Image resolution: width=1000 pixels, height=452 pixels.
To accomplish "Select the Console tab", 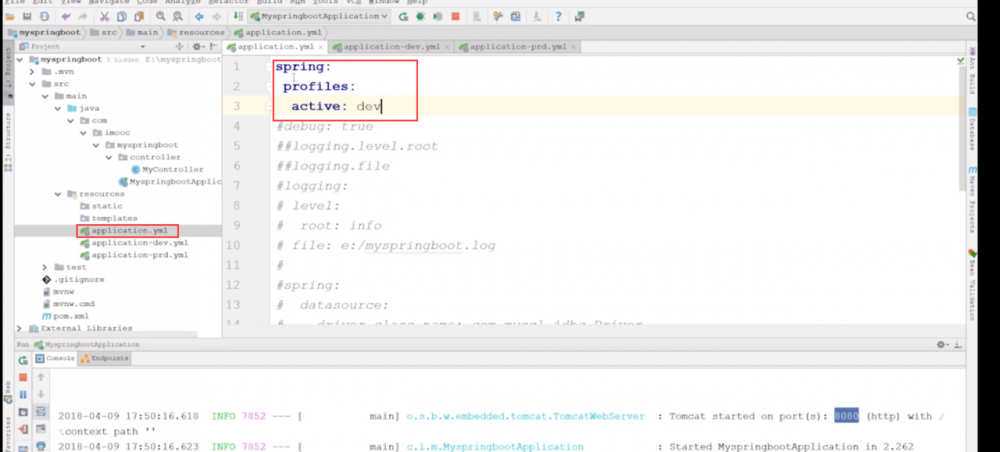I will pyautogui.click(x=55, y=358).
